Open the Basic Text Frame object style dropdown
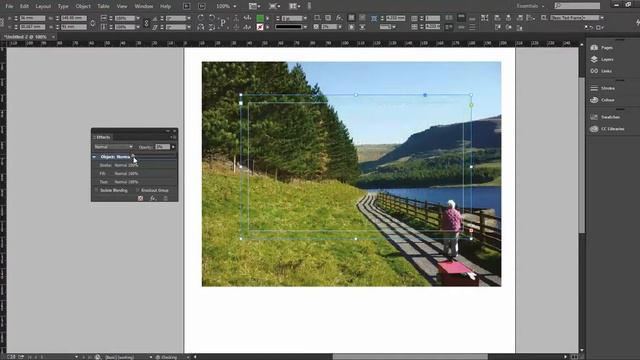 click(602, 18)
